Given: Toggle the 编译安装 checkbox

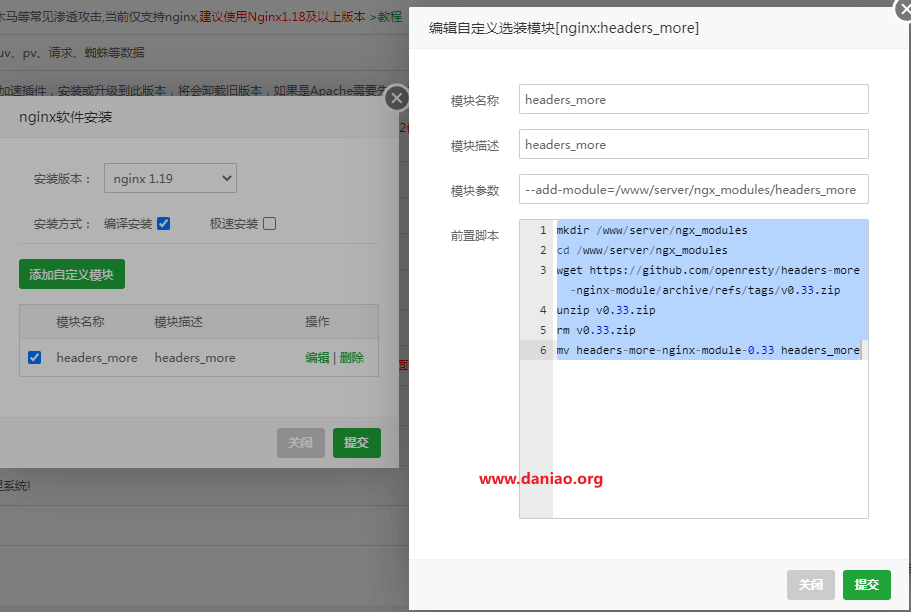Looking at the screenshot, I should [164, 224].
